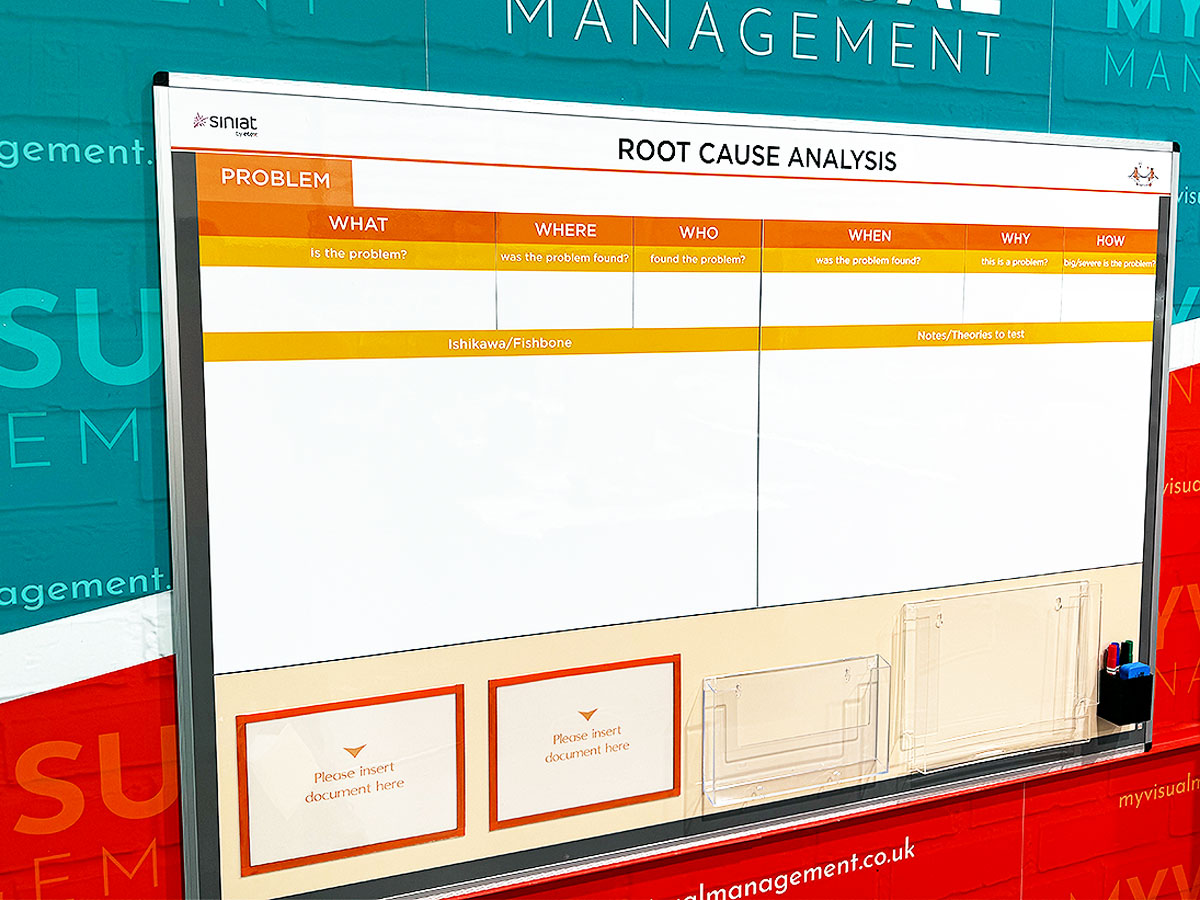Image resolution: width=1200 pixels, height=900 pixels.
Task: Click the WHY column header
Action: click(x=1015, y=239)
